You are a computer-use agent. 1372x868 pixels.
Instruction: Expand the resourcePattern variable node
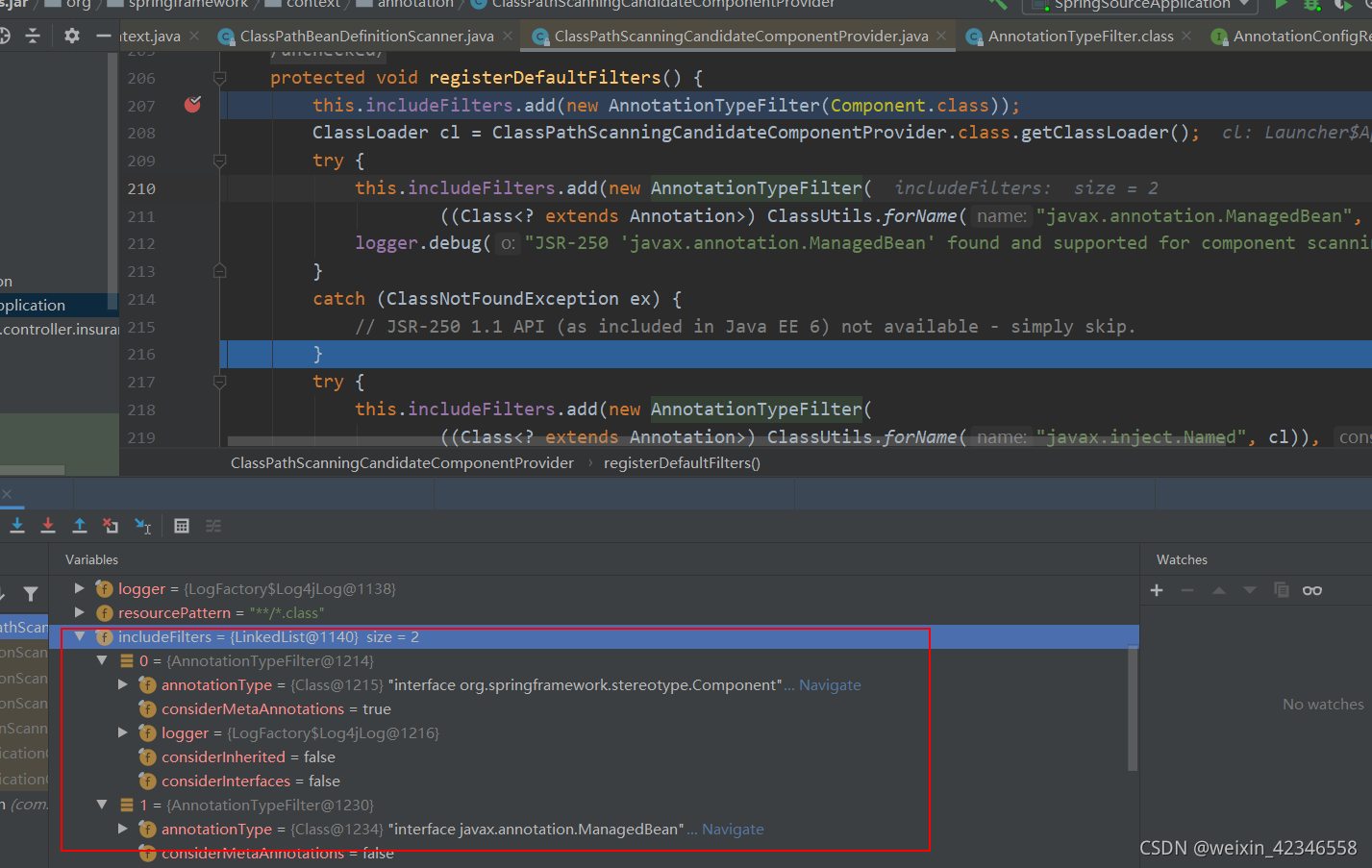pyautogui.click(x=80, y=611)
